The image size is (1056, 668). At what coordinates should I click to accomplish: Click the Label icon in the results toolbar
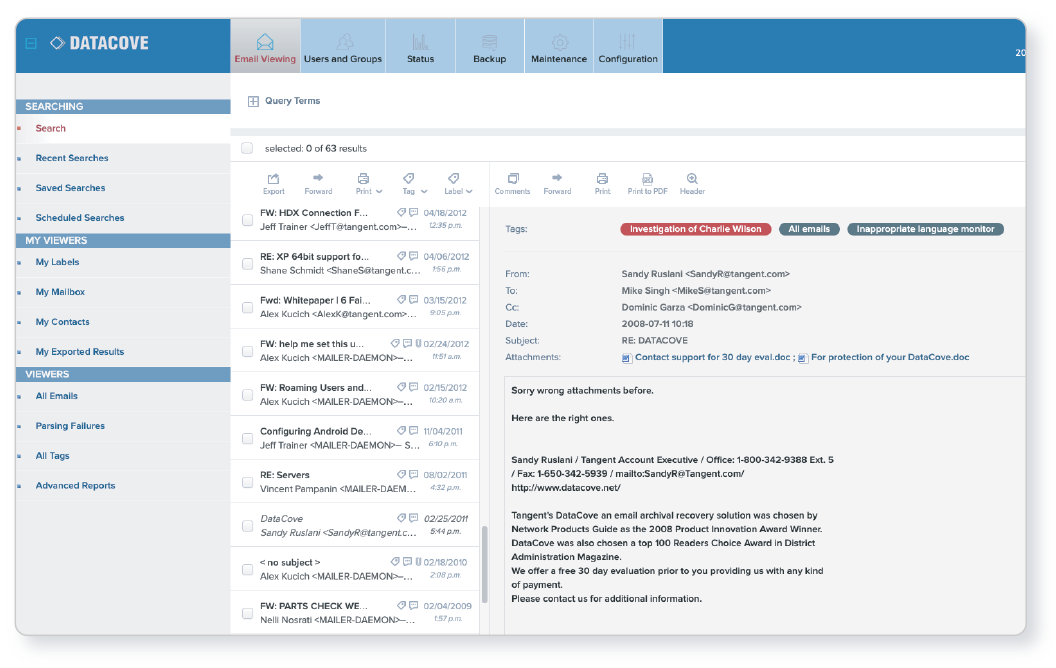[x=453, y=178]
